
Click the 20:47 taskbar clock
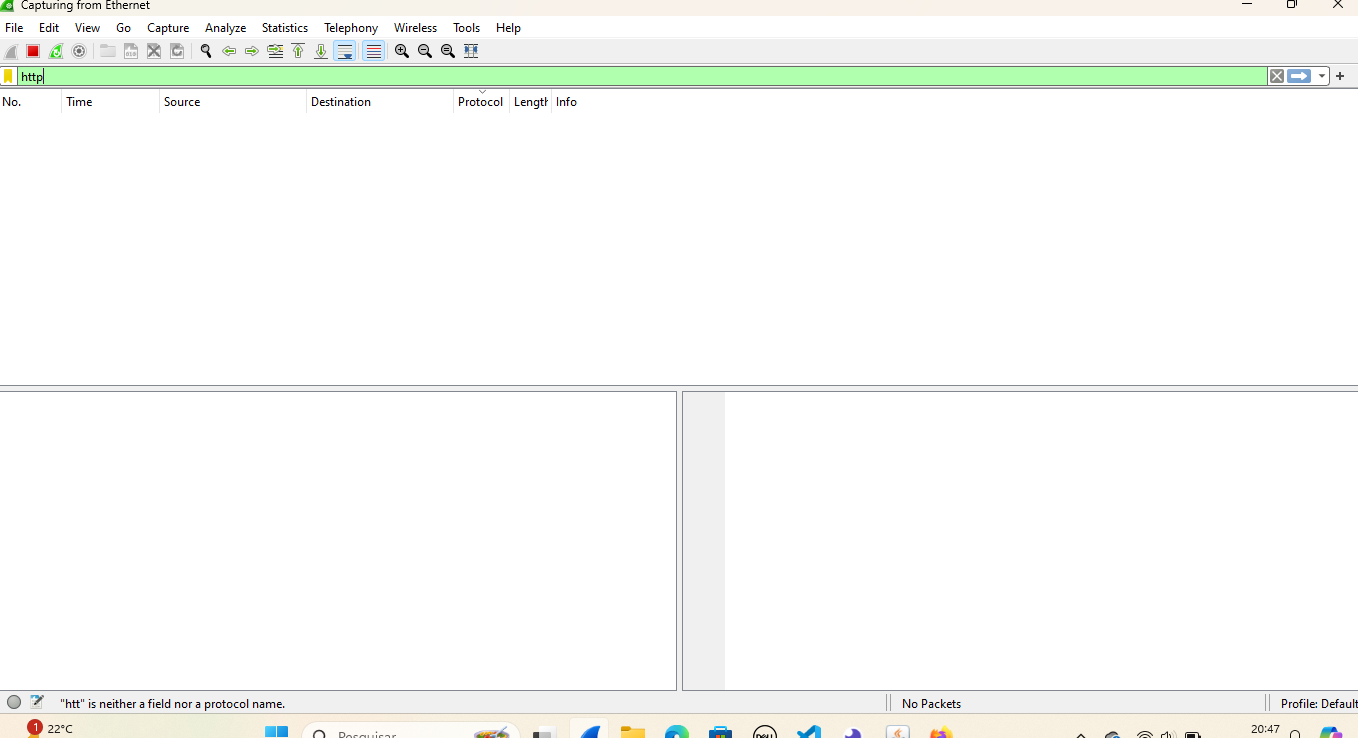coord(1265,730)
